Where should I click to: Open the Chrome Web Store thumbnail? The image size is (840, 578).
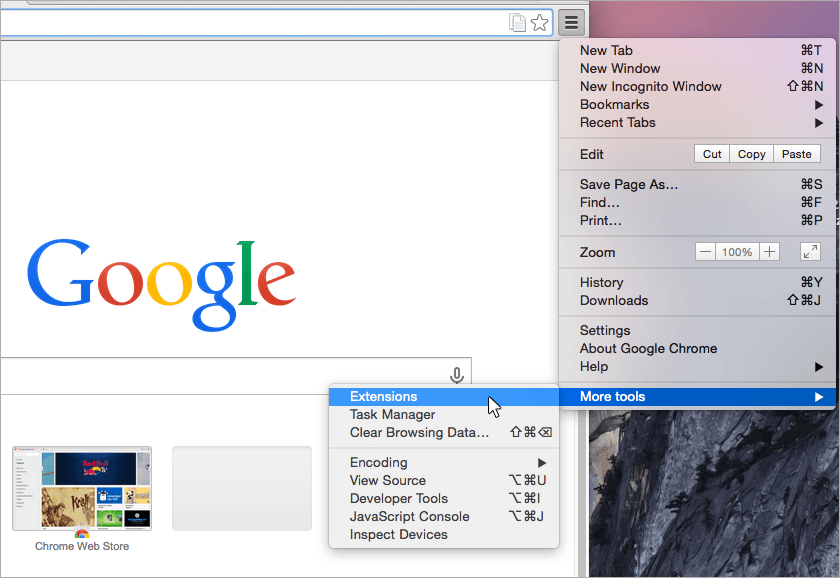[x=82, y=489]
